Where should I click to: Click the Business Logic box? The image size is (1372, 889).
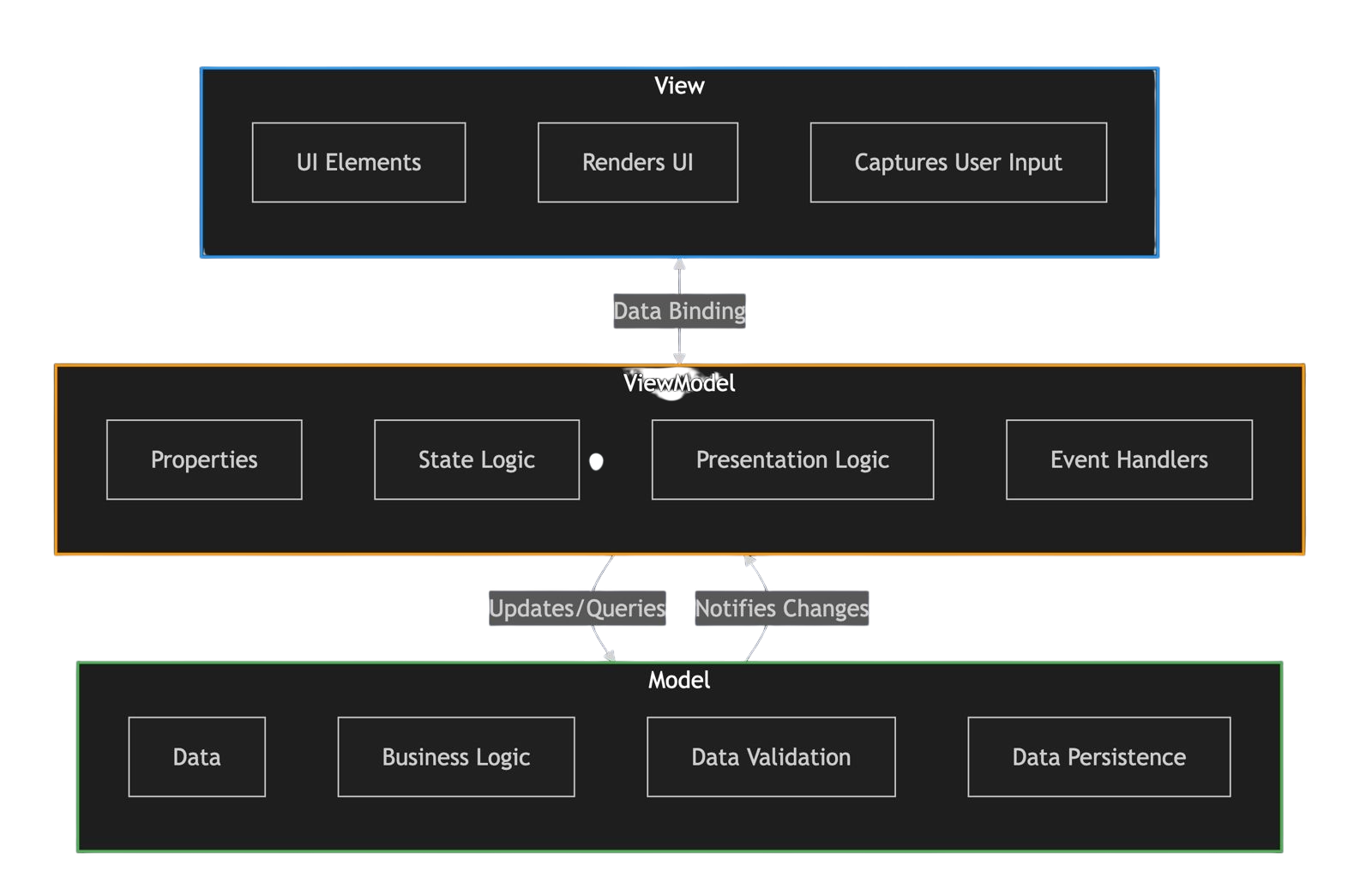coord(456,757)
